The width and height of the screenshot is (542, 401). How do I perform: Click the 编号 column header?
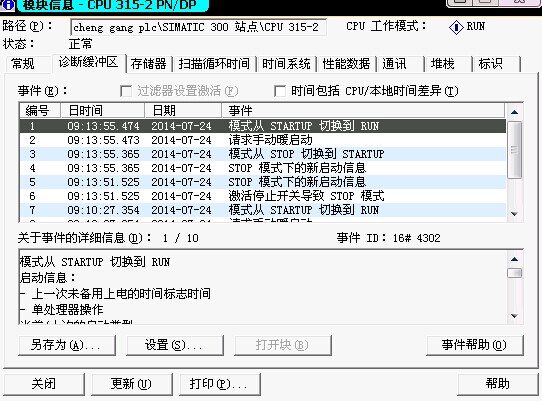tap(40, 111)
